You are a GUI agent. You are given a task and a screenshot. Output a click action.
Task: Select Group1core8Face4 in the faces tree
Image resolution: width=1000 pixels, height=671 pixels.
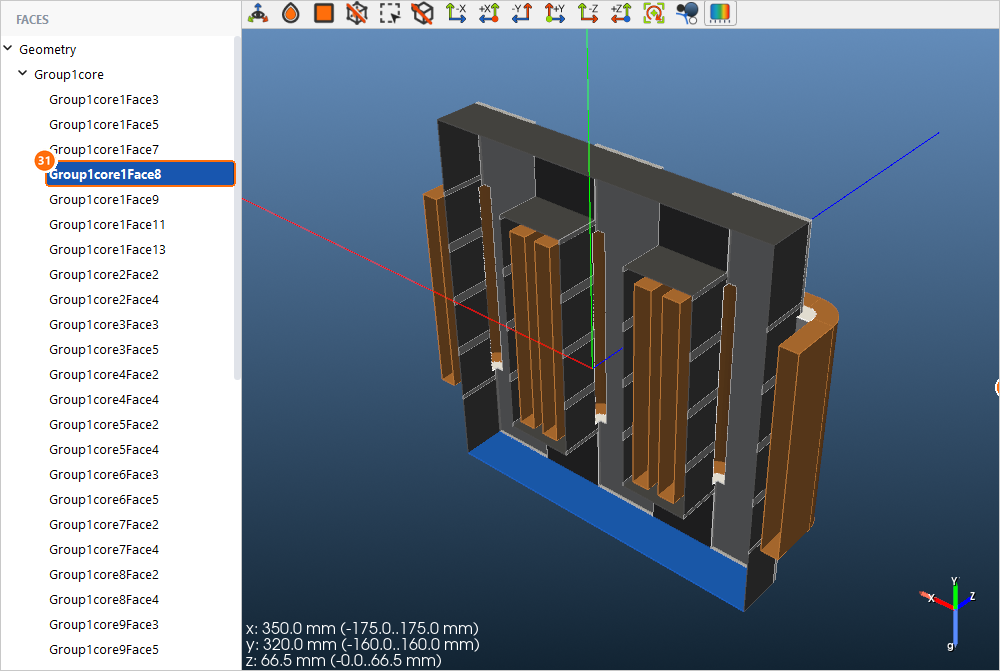[x=104, y=600]
